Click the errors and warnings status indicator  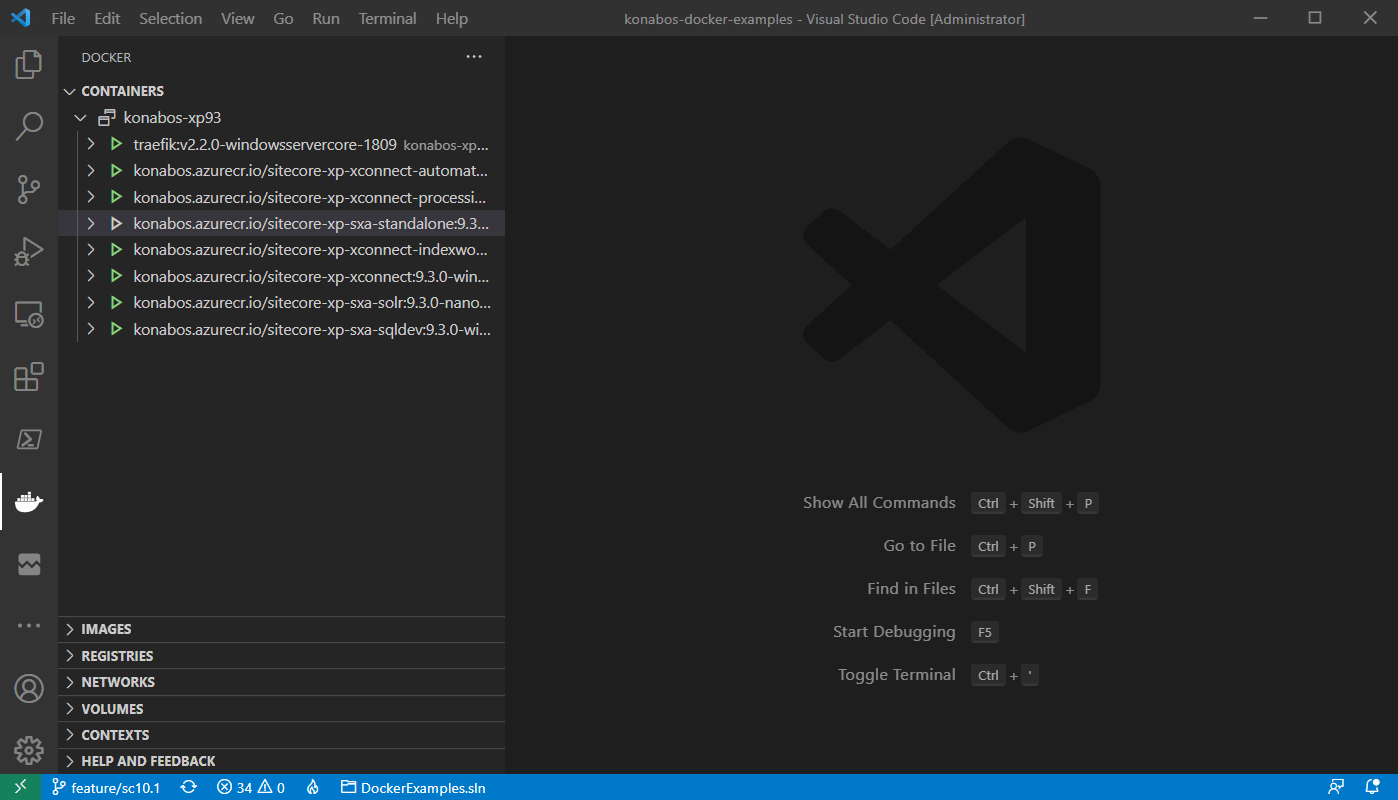[x=251, y=787]
